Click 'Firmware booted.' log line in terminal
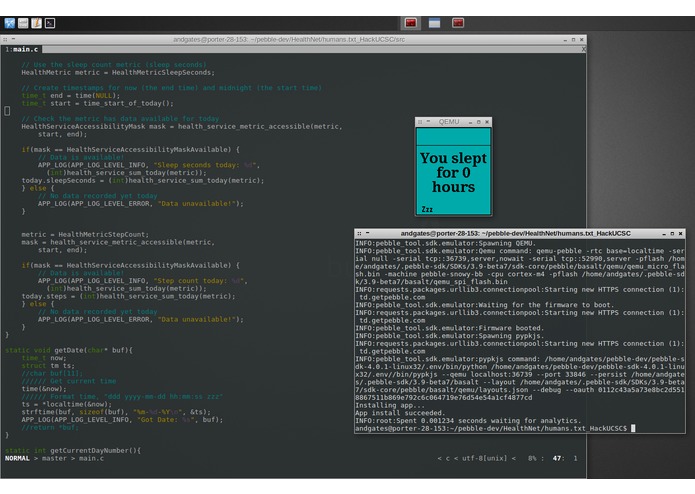 [450, 328]
